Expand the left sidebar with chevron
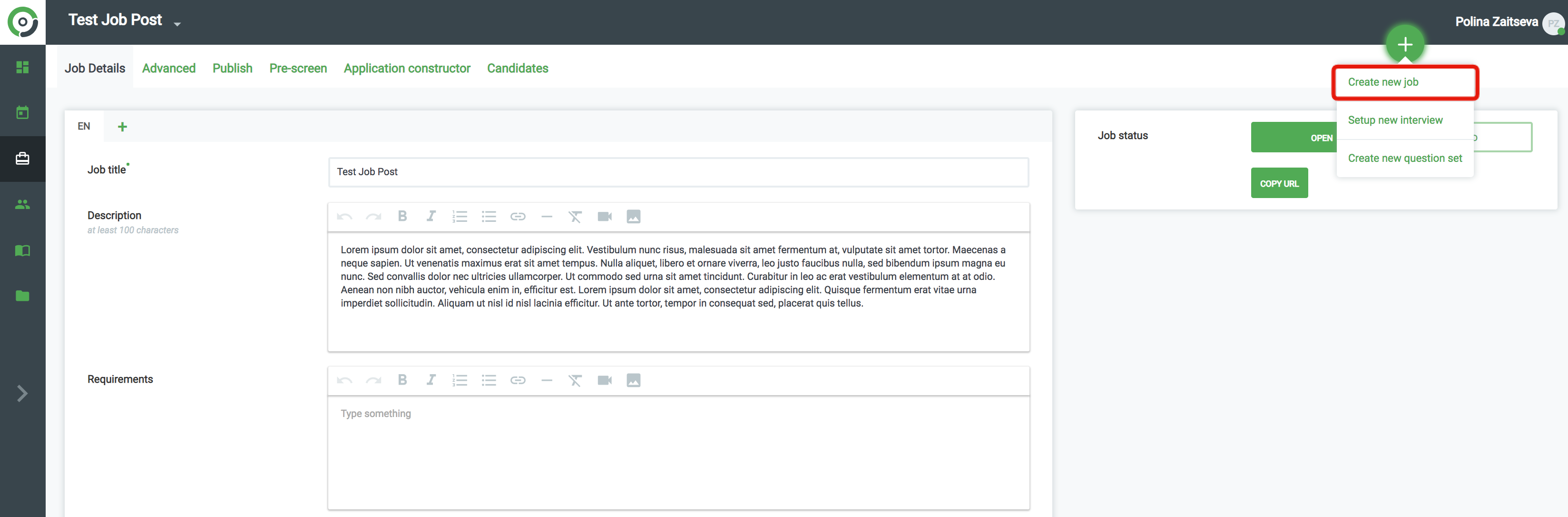Viewport: 1568px width, 517px height. pos(22,393)
